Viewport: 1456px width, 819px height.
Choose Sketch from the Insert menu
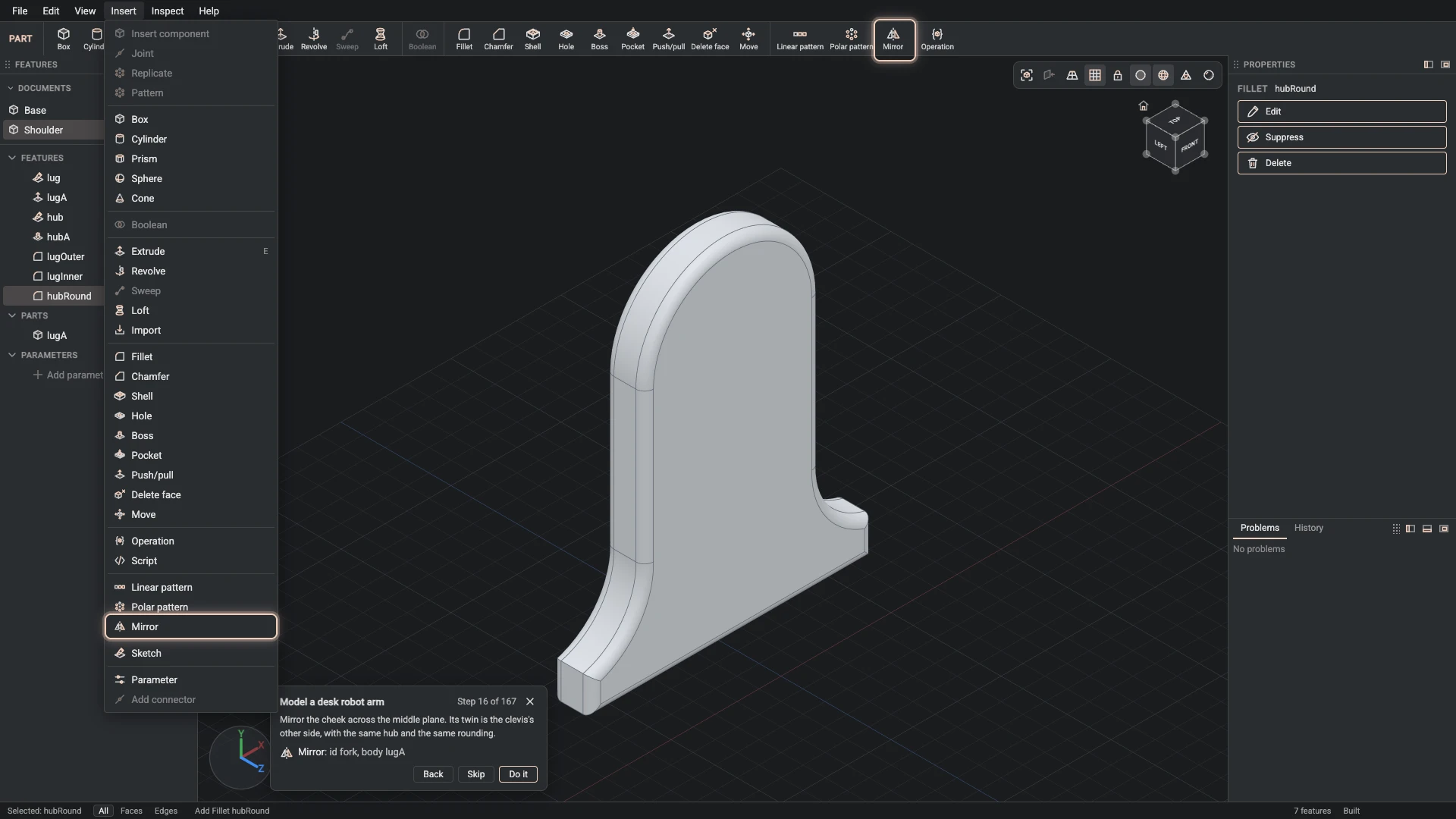coord(191,653)
